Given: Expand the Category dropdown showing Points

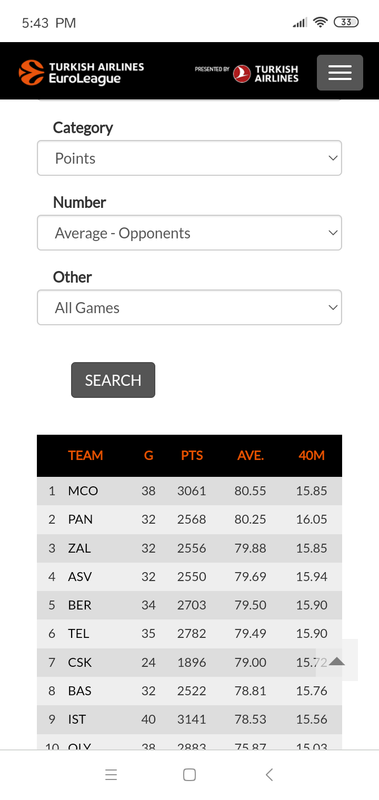Looking at the screenshot, I should [x=189, y=158].
